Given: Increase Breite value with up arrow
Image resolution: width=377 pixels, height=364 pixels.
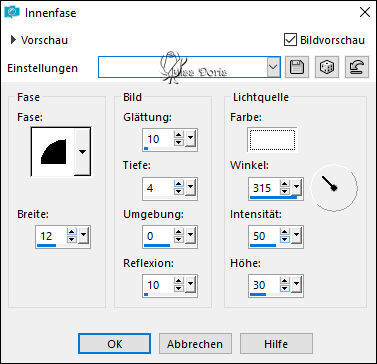Looking at the screenshot, I should [x=72, y=232].
